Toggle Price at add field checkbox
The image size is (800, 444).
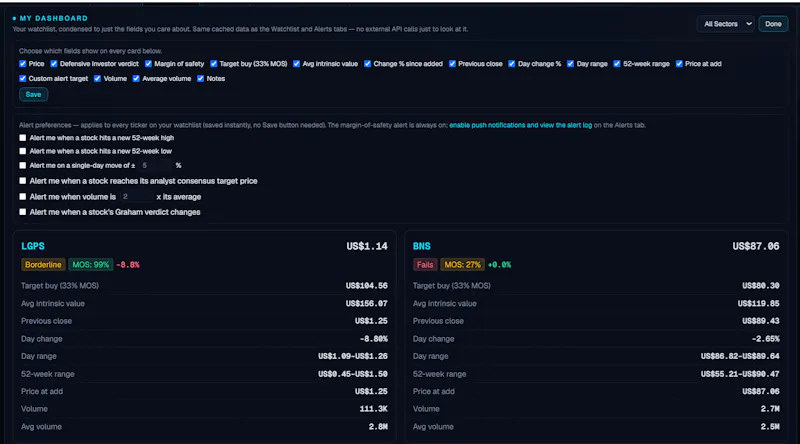(x=679, y=64)
